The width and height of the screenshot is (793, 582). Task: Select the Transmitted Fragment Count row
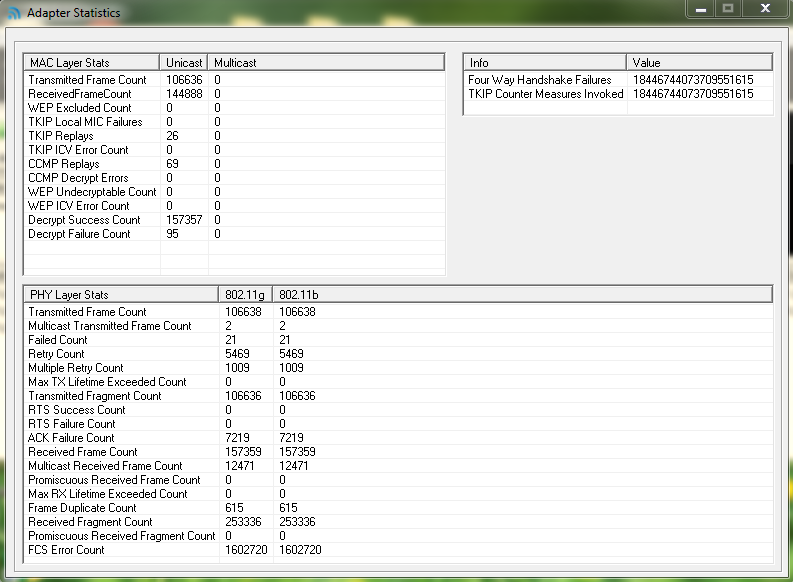point(399,396)
